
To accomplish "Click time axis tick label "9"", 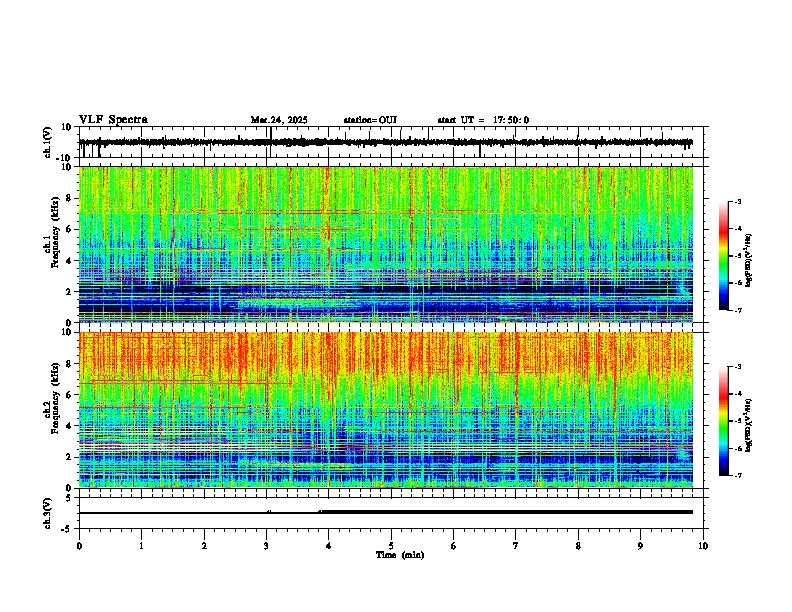I will click(x=640, y=546).
